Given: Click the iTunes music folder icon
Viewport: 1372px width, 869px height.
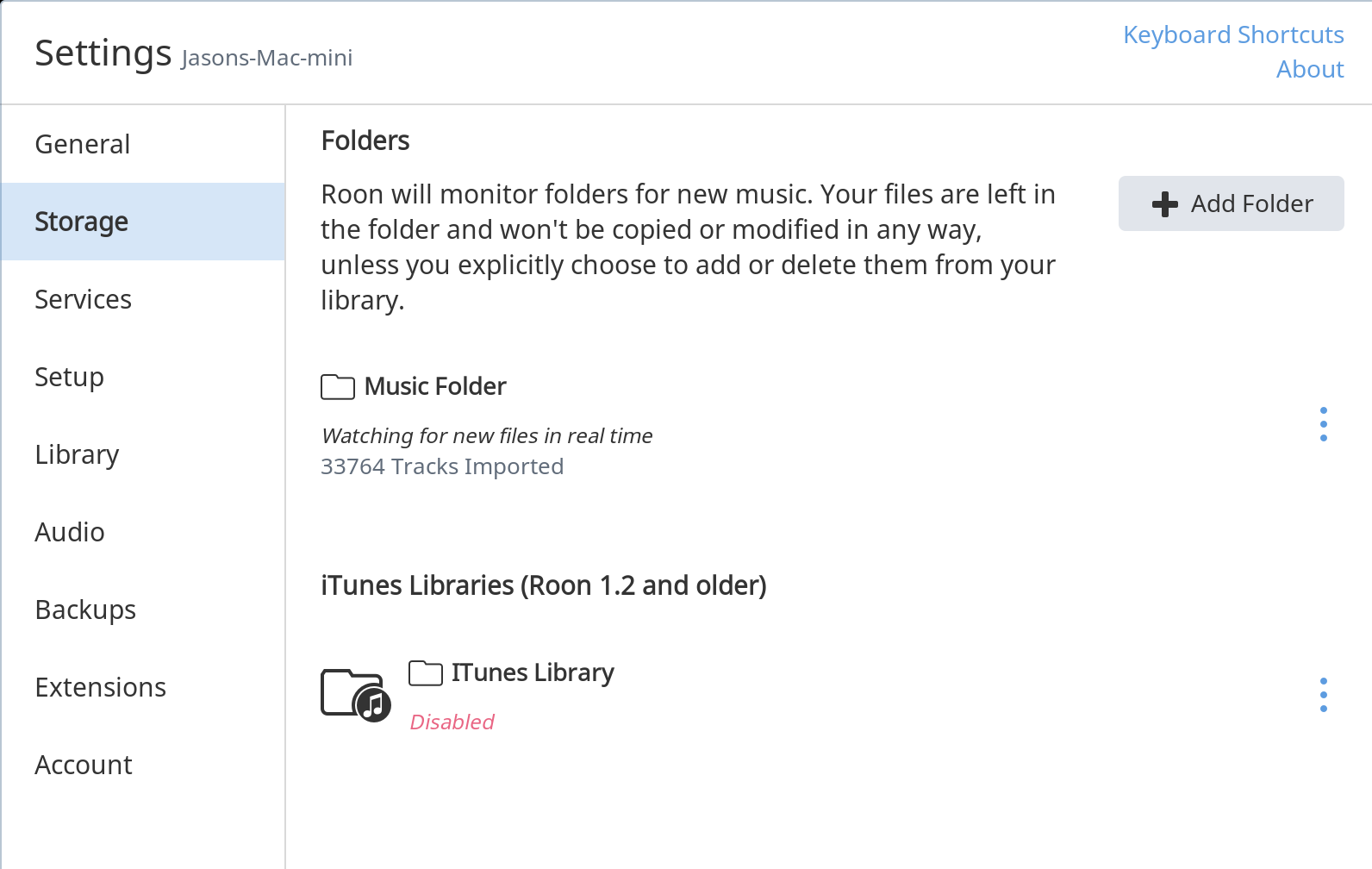Looking at the screenshot, I should [356, 695].
